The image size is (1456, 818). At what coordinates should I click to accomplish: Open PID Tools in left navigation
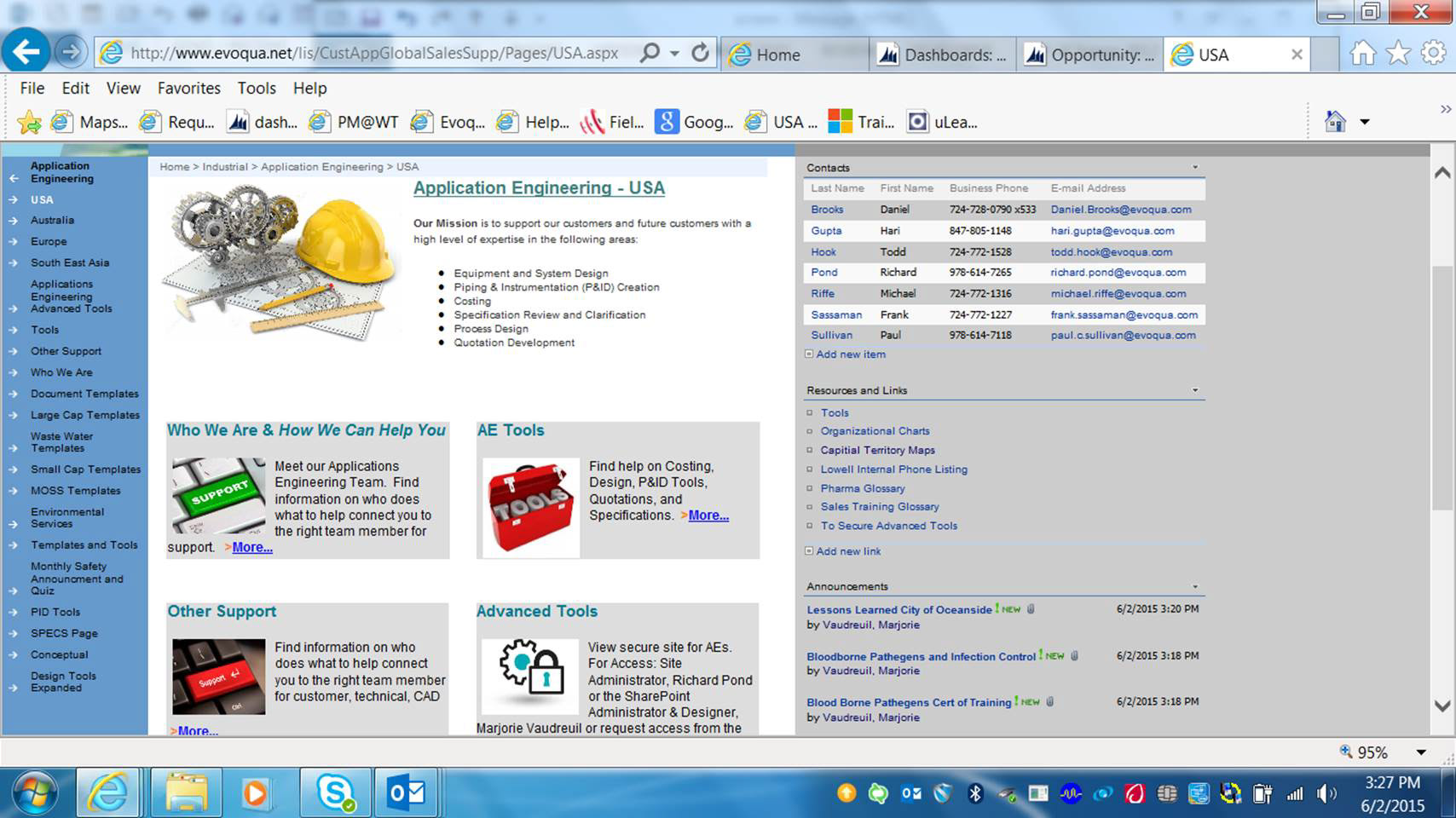[55, 612]
